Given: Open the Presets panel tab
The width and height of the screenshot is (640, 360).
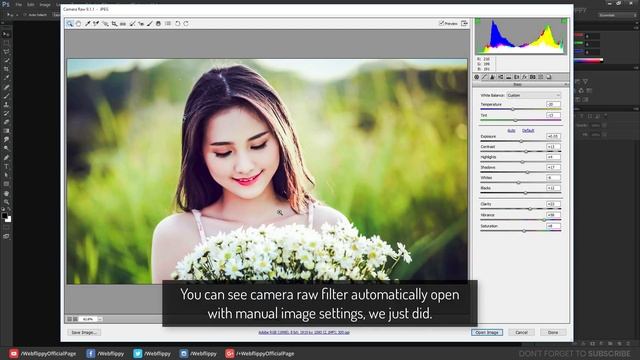Looking at the screenshot, I should pyautogui.click(x=541, y=77).
